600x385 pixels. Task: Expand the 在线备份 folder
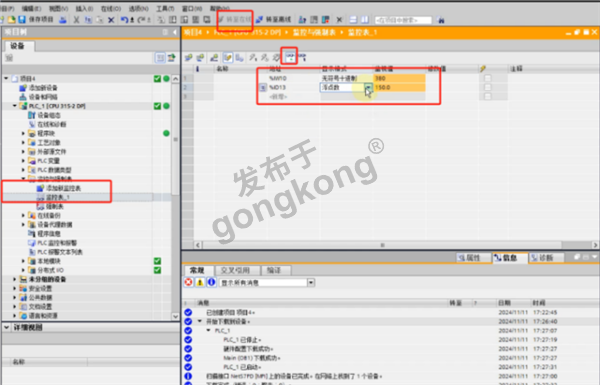[23, 215]
